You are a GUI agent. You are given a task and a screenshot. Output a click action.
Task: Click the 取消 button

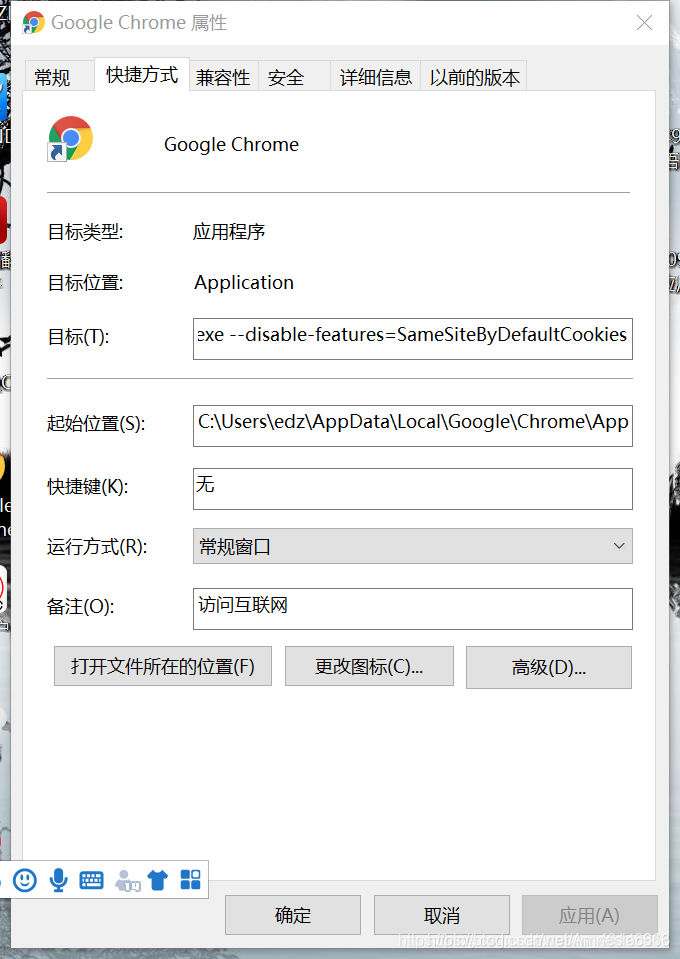point(442,915)
